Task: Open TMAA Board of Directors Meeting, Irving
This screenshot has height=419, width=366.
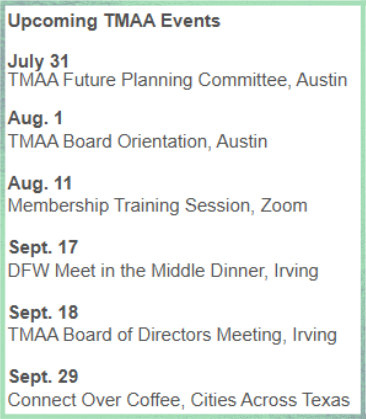Action: pos(172,335)
